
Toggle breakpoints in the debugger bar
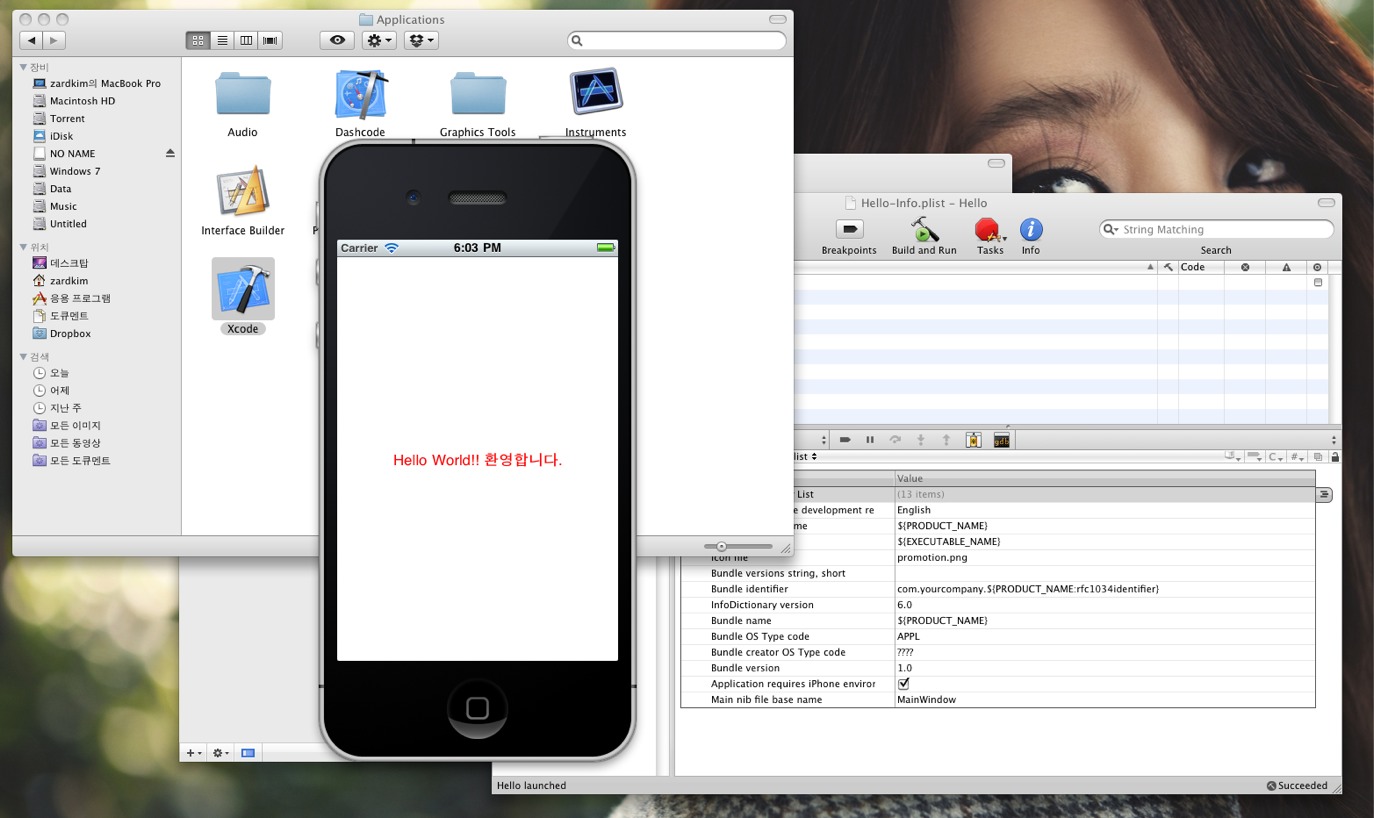[x=845, y=440]
